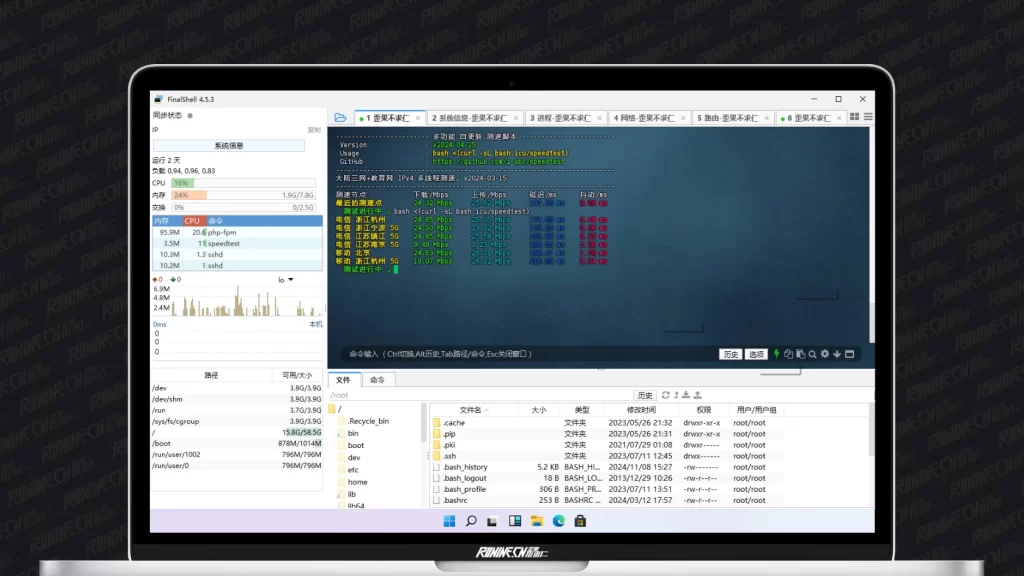Screen dimensions: 1024x576
Task: Open the connection manager folder icon
Action: point(341,118)
